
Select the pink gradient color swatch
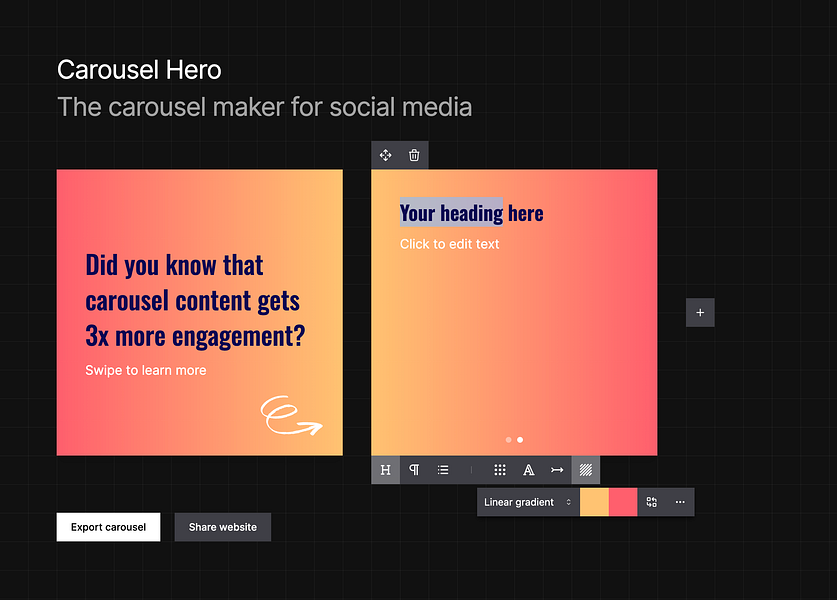click(x=622, y=502)
